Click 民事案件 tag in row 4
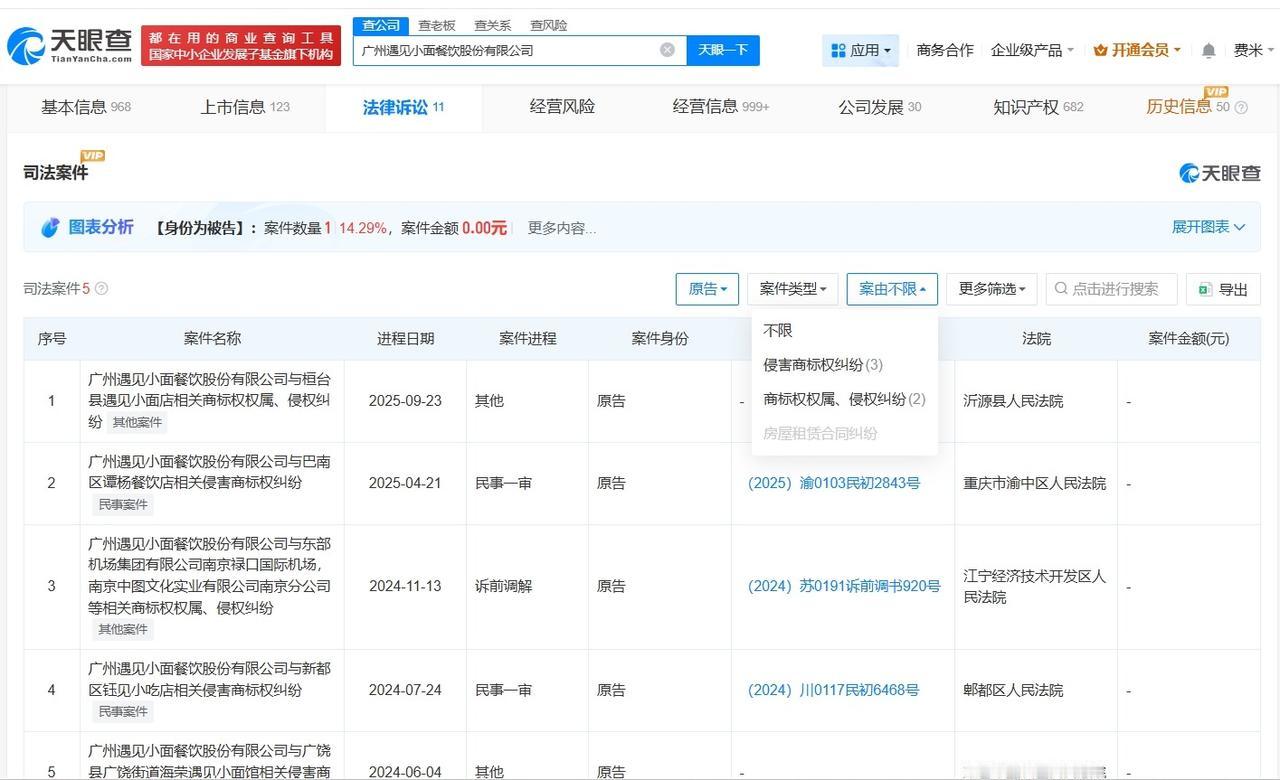Viewport: 1280px width, 780px height. pos(123,711)
